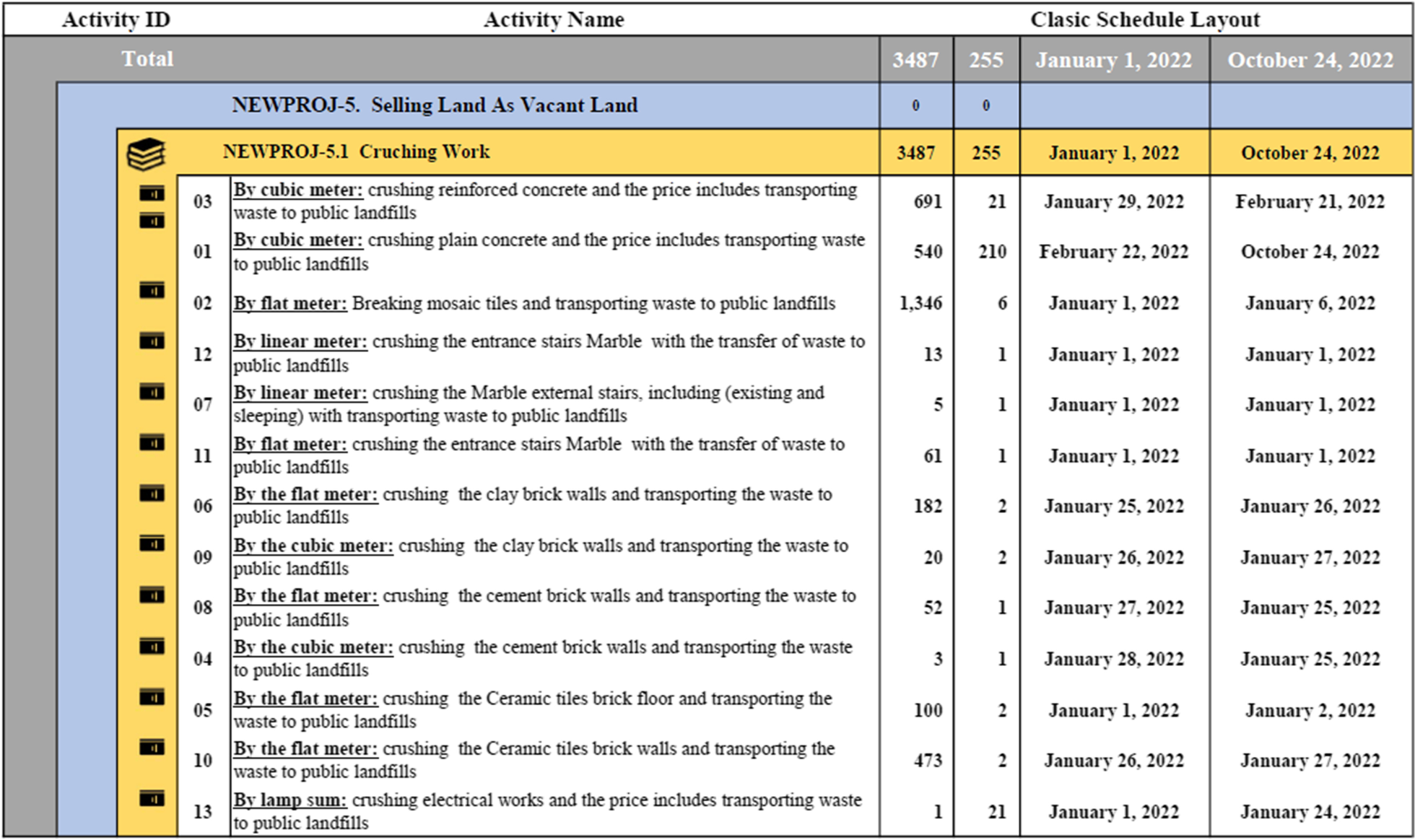Click the duration value 6

click(1002, 303)
